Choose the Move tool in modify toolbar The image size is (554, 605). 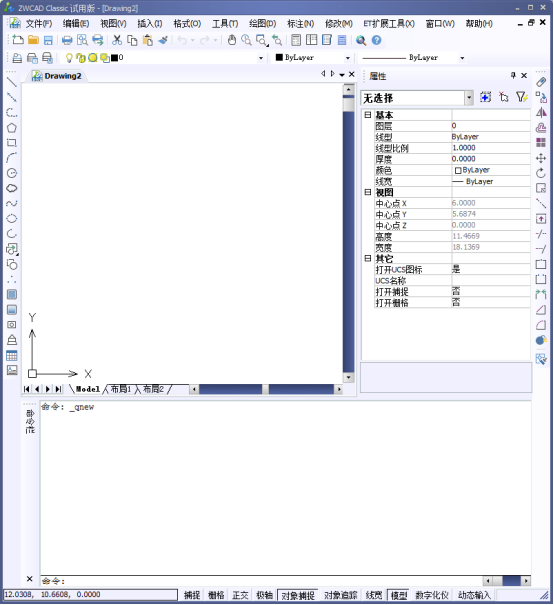541,158
